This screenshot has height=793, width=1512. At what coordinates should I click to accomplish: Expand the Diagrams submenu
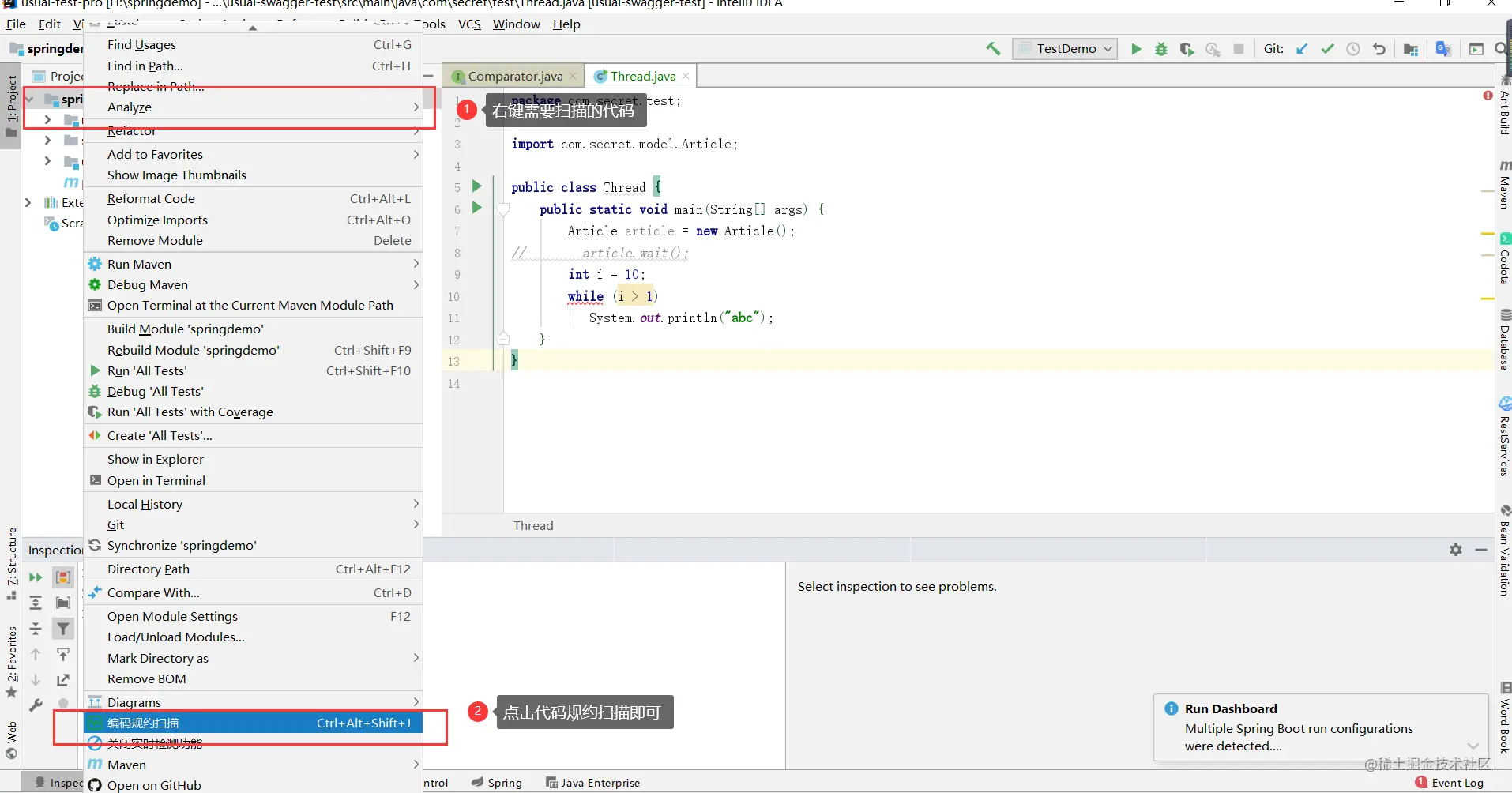pyautogui.click(x=253, y=702)
